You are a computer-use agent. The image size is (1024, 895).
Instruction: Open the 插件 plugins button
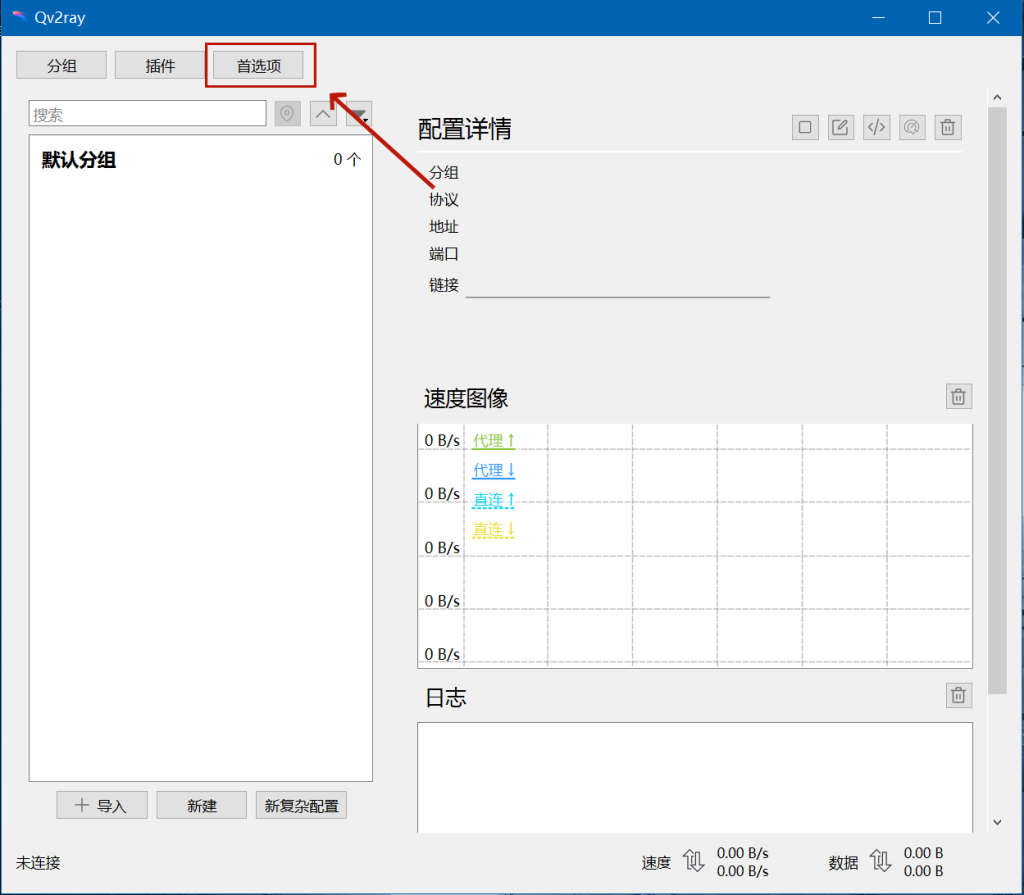(160, 65)
